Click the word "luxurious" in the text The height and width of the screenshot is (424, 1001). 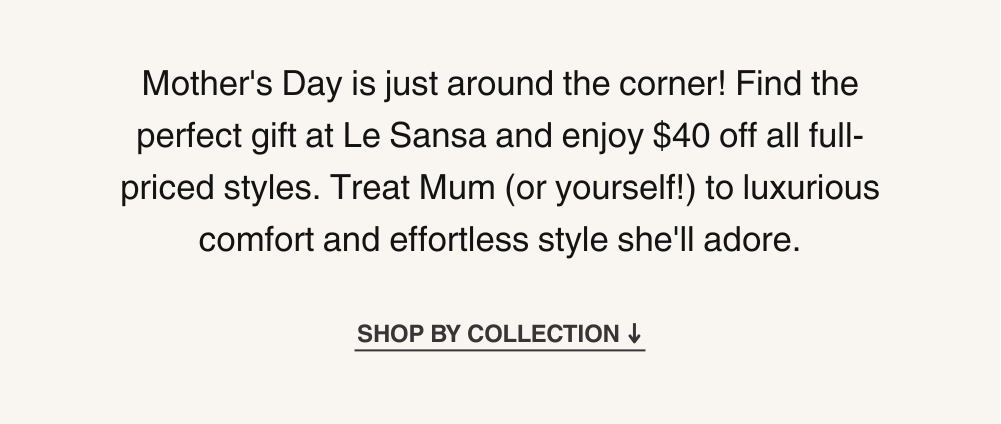point(811,188)
